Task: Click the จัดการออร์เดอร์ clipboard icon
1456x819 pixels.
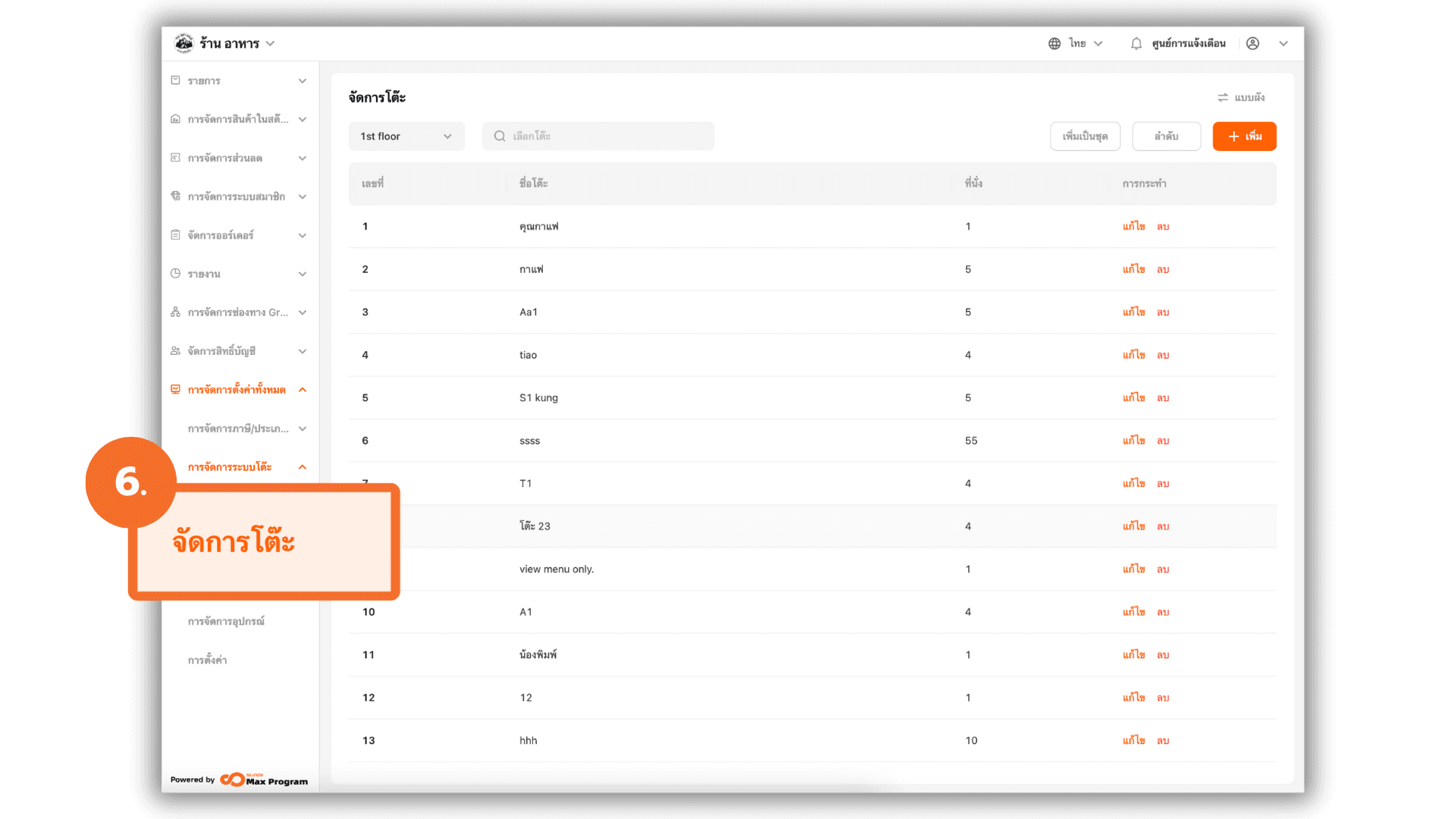Action: [175, 235]
